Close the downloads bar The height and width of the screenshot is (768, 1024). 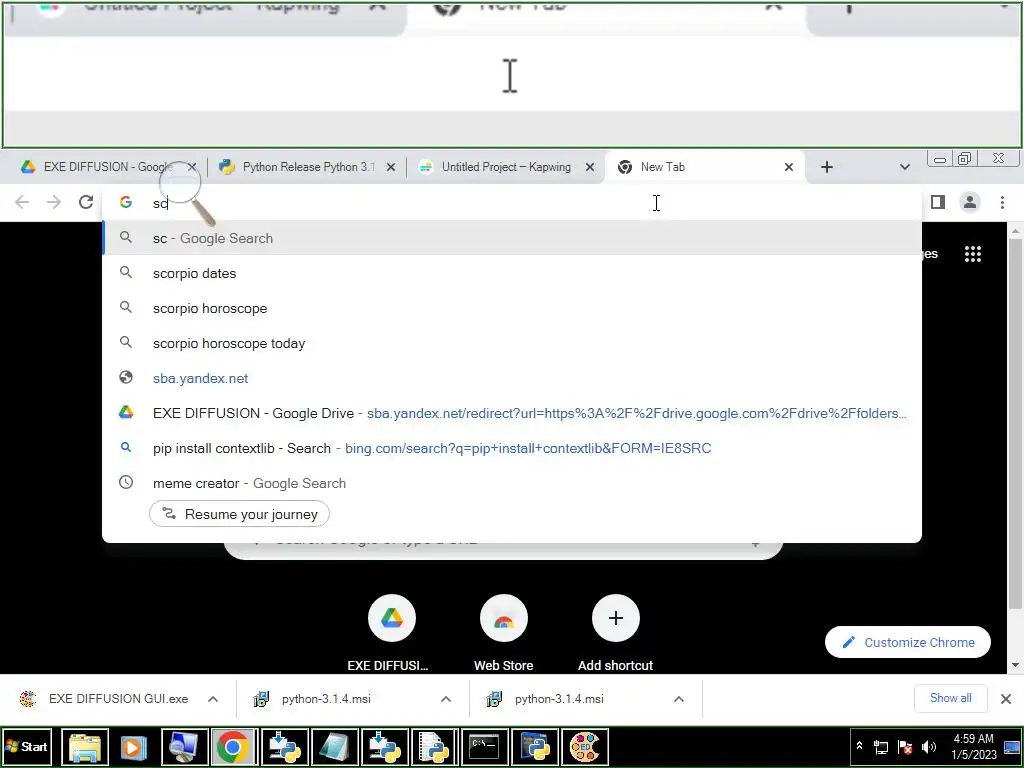tap(1006, 699)
